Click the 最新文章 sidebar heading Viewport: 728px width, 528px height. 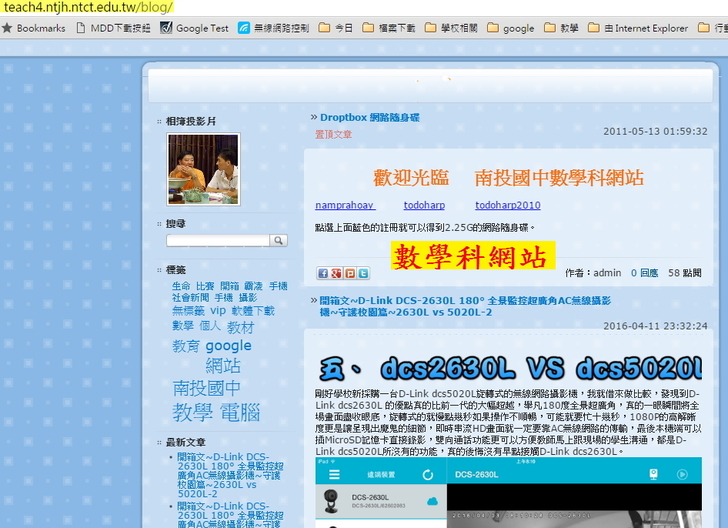(x=186, y=442)
